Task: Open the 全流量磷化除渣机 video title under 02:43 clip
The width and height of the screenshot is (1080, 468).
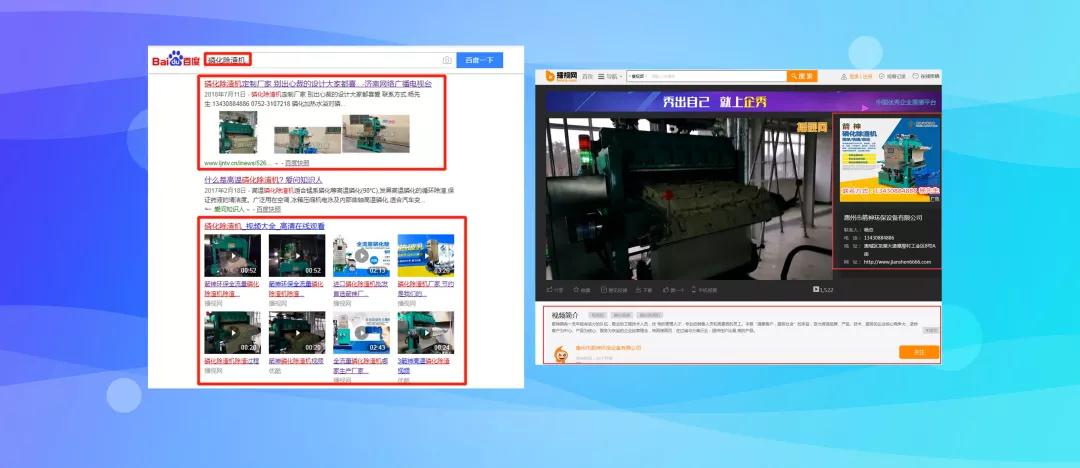Action: [360, 365]
